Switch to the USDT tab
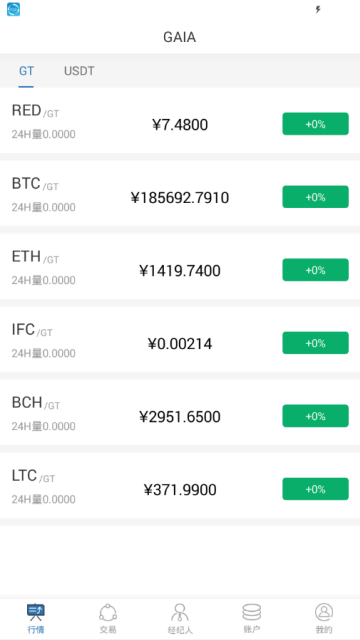The height and width of the screenshot is (640, 360). (x=79, y=71)
